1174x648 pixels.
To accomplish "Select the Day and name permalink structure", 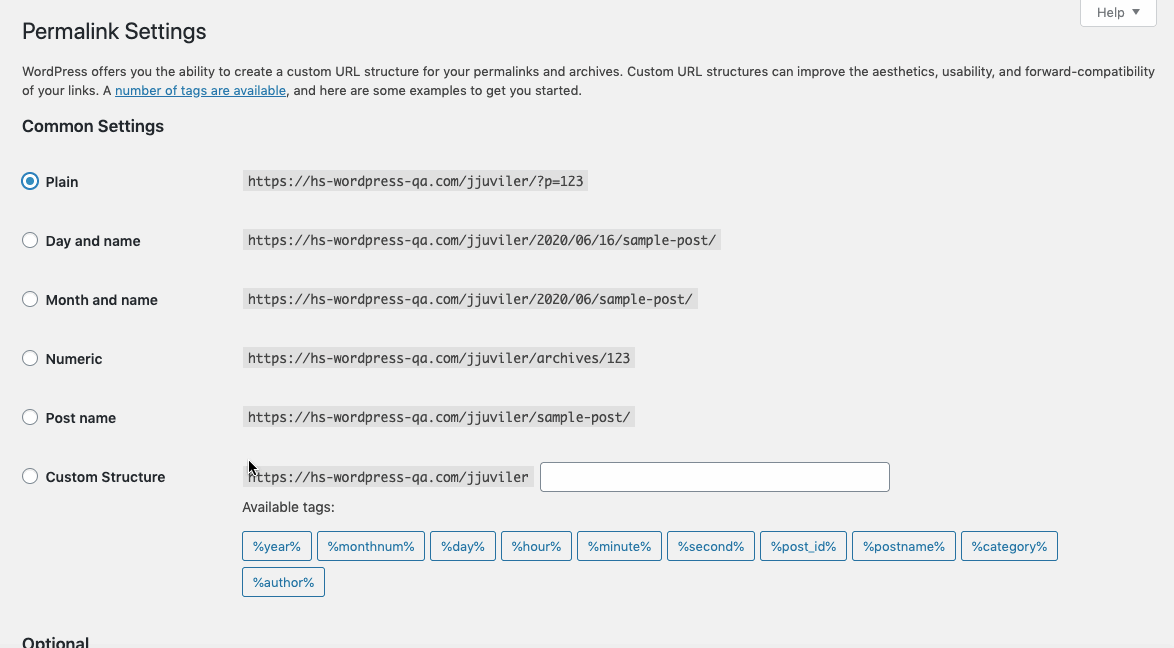I will (30, 240).
